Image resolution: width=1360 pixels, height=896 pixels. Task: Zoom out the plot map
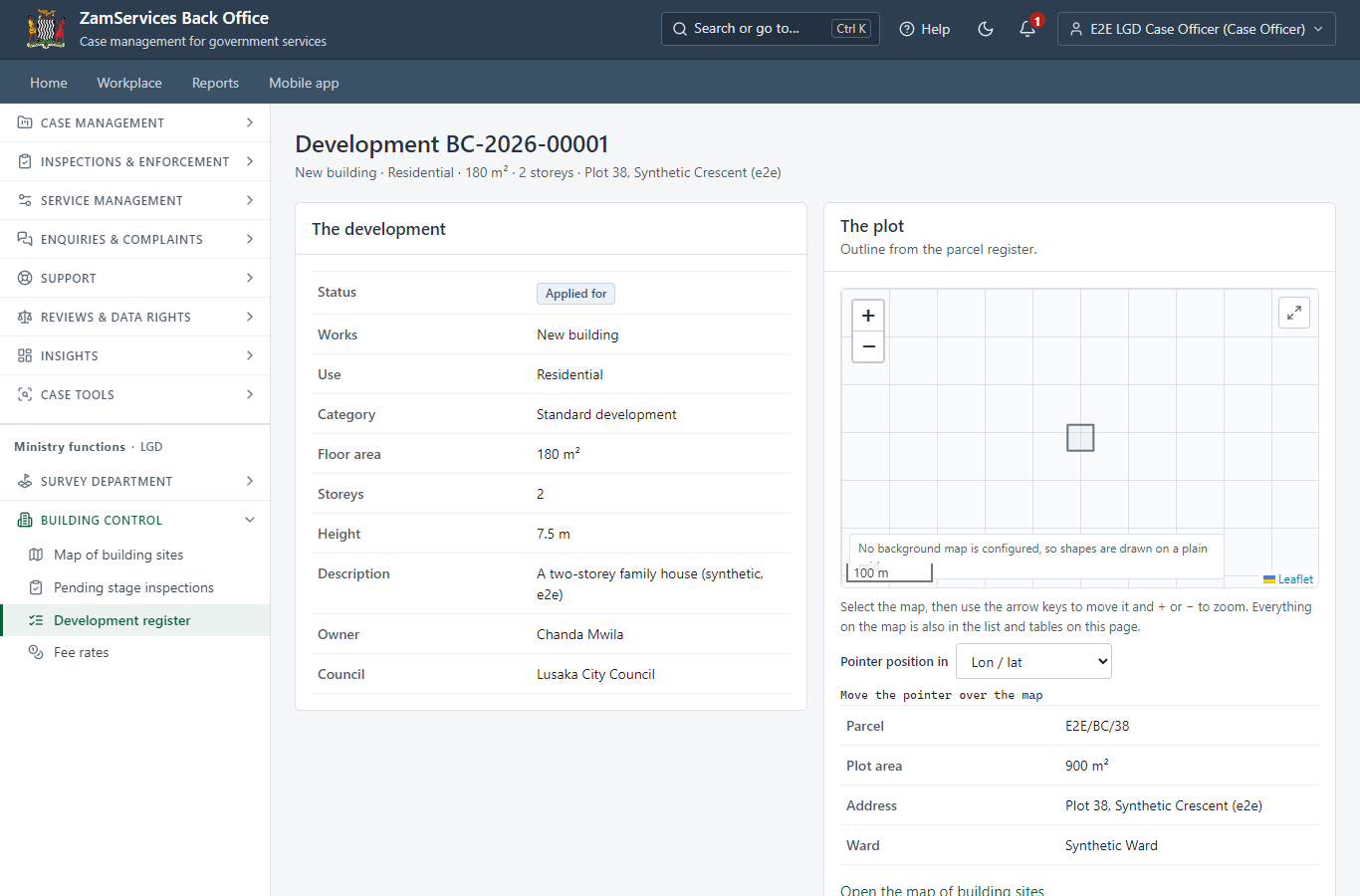pos(868,346)
